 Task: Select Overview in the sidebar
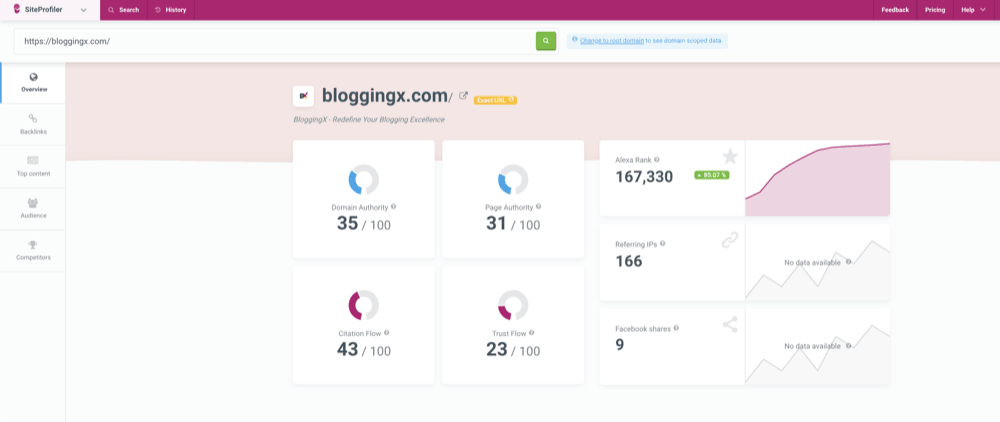(x=34, y=83)
